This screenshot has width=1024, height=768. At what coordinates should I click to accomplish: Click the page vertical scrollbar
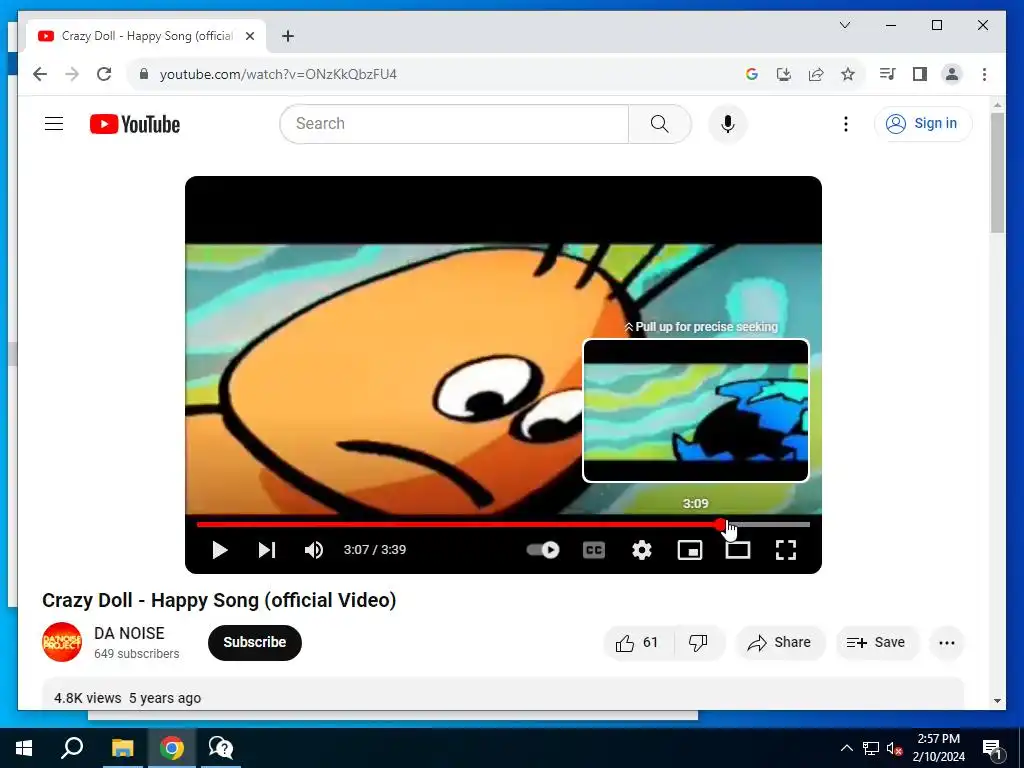point(997,172)
